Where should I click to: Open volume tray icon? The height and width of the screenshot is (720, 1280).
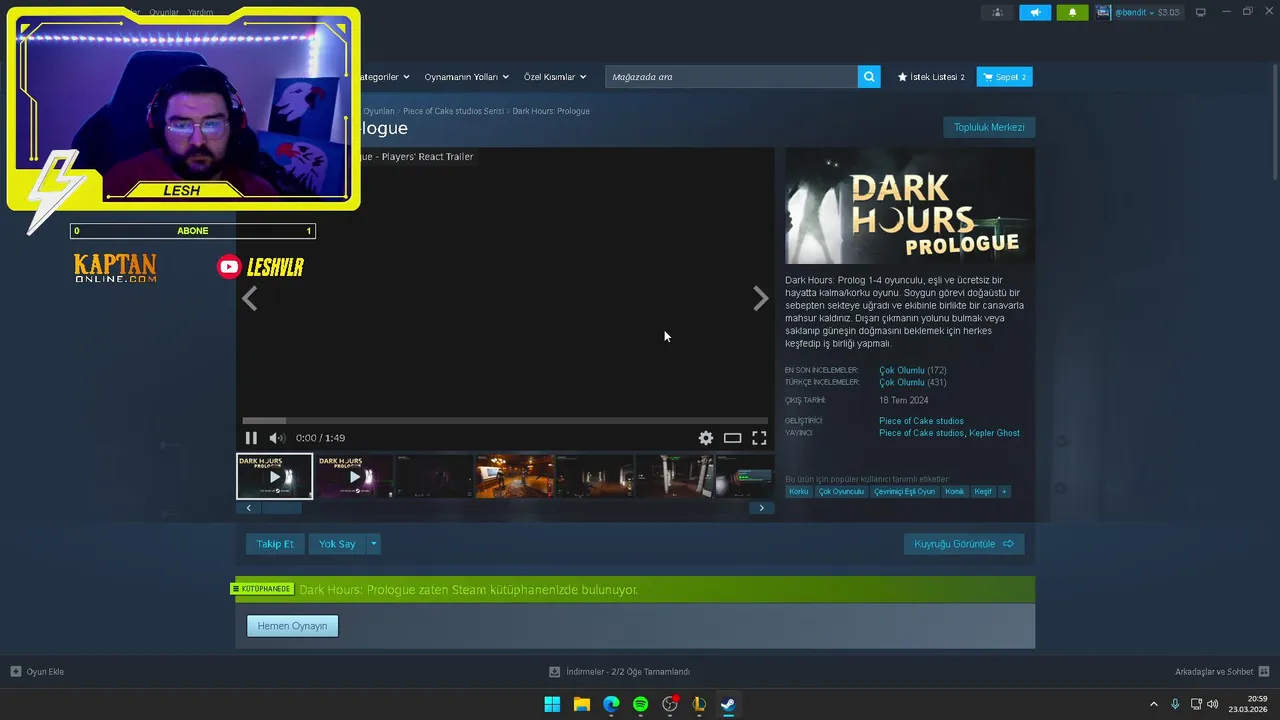click(x=1213, y=704)
